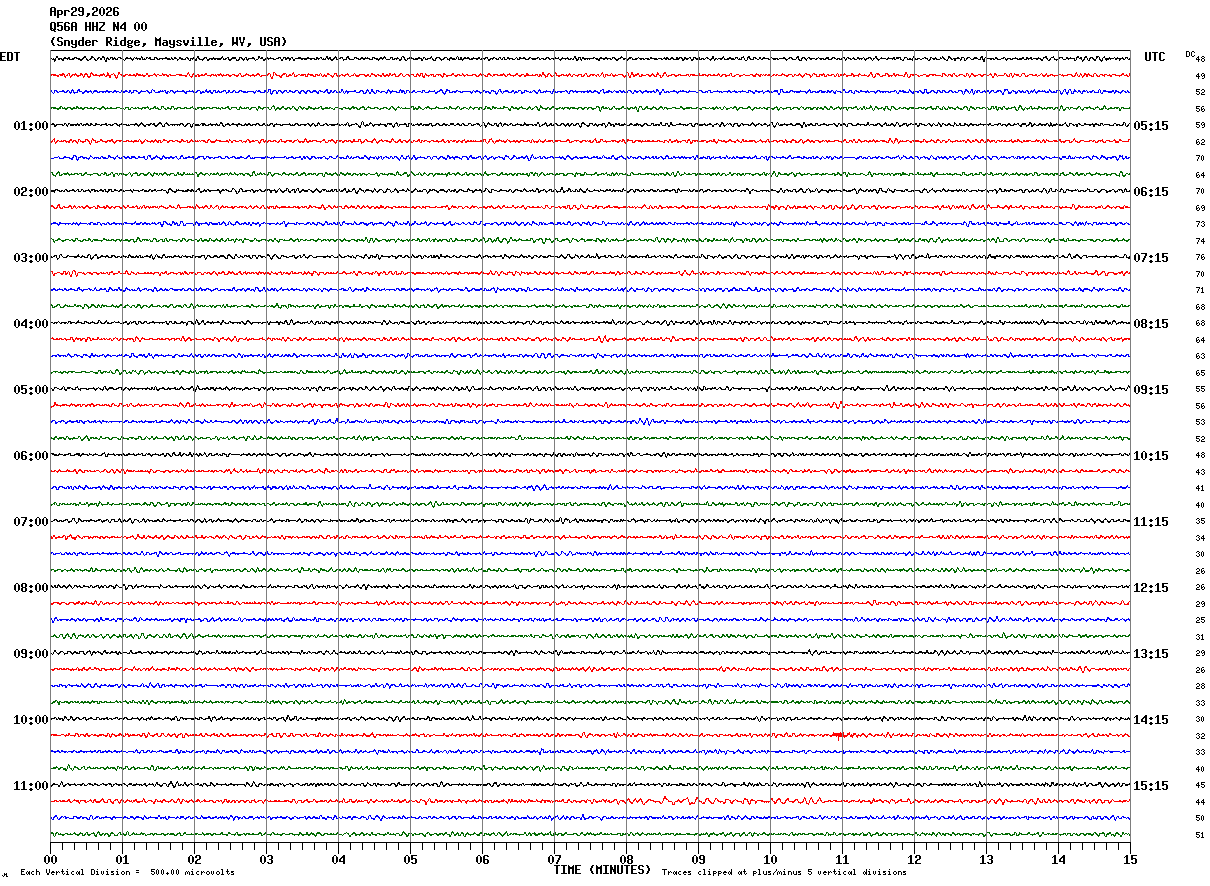
Task: Click the 15:15 UTC time label
Action: tap(1150, 786)
